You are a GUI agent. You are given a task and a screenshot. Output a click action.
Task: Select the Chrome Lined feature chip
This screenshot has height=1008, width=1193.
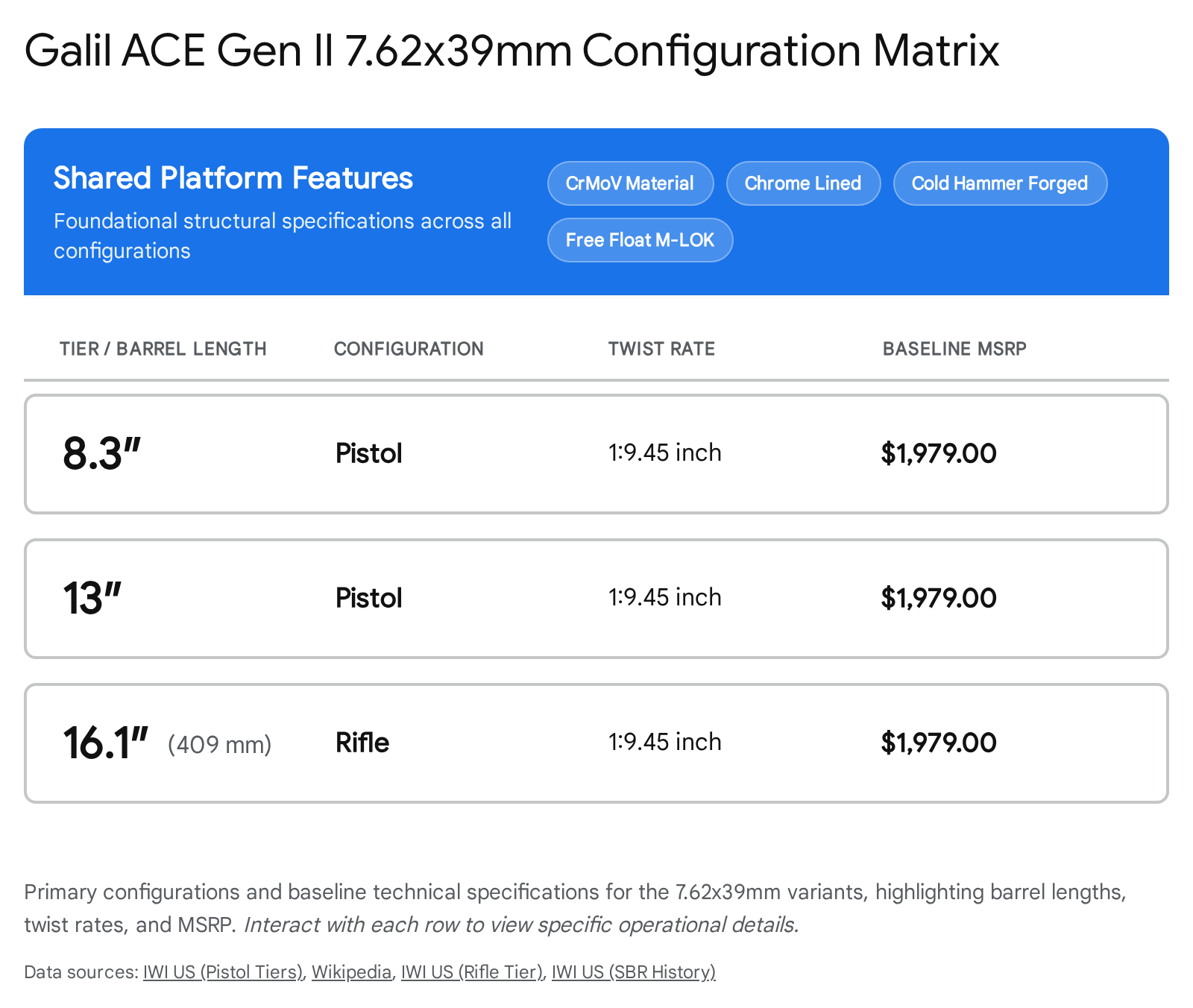[803, 183]
